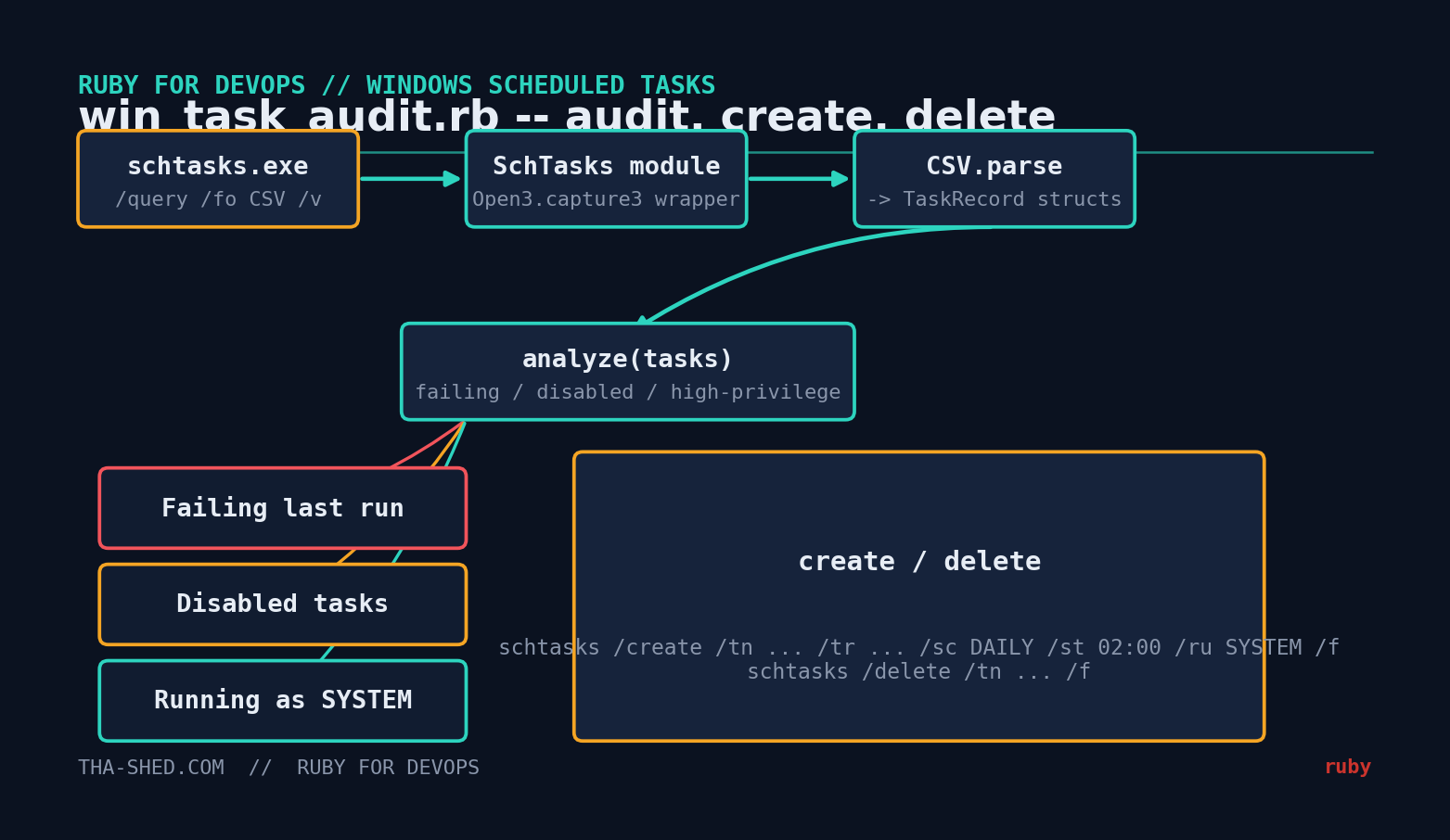The height and width of the screenshot is (840, 1450).
Task: Click the win_task_audit.rb title
Action: click(x=567, y=118)
